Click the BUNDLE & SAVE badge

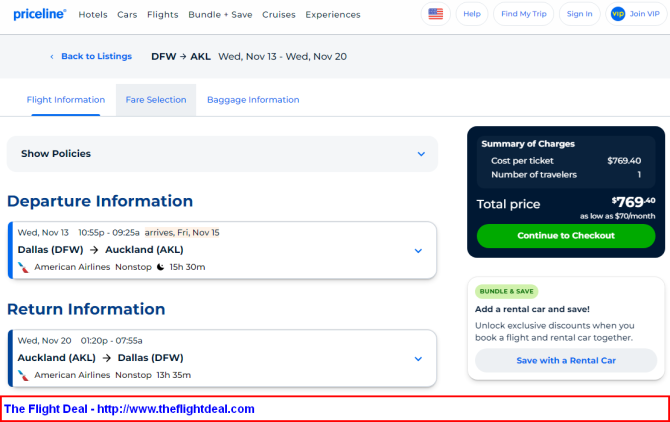click(x=506, y=291)
